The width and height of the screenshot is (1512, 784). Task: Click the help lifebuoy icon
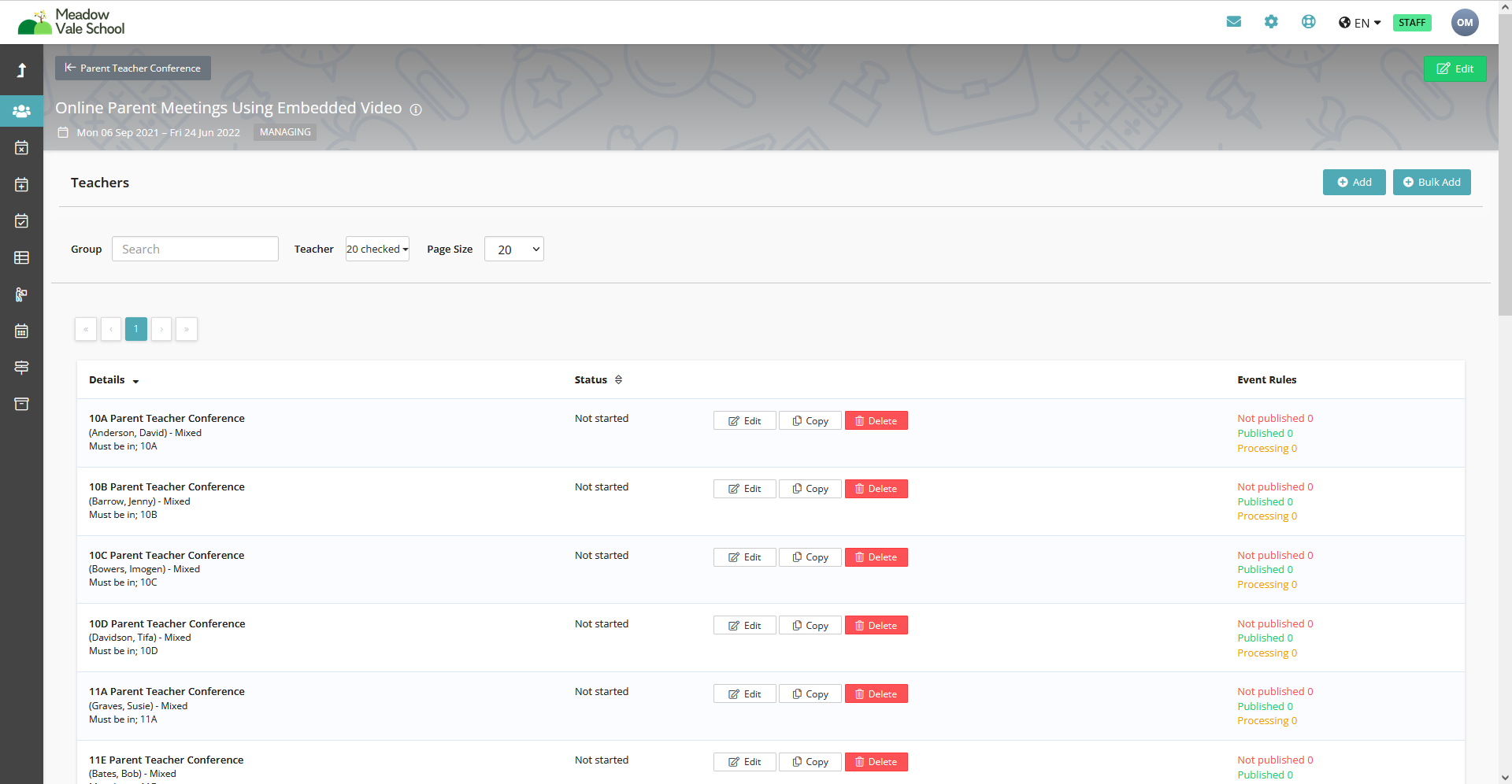pyautogui.click(x=1308, y=22)
